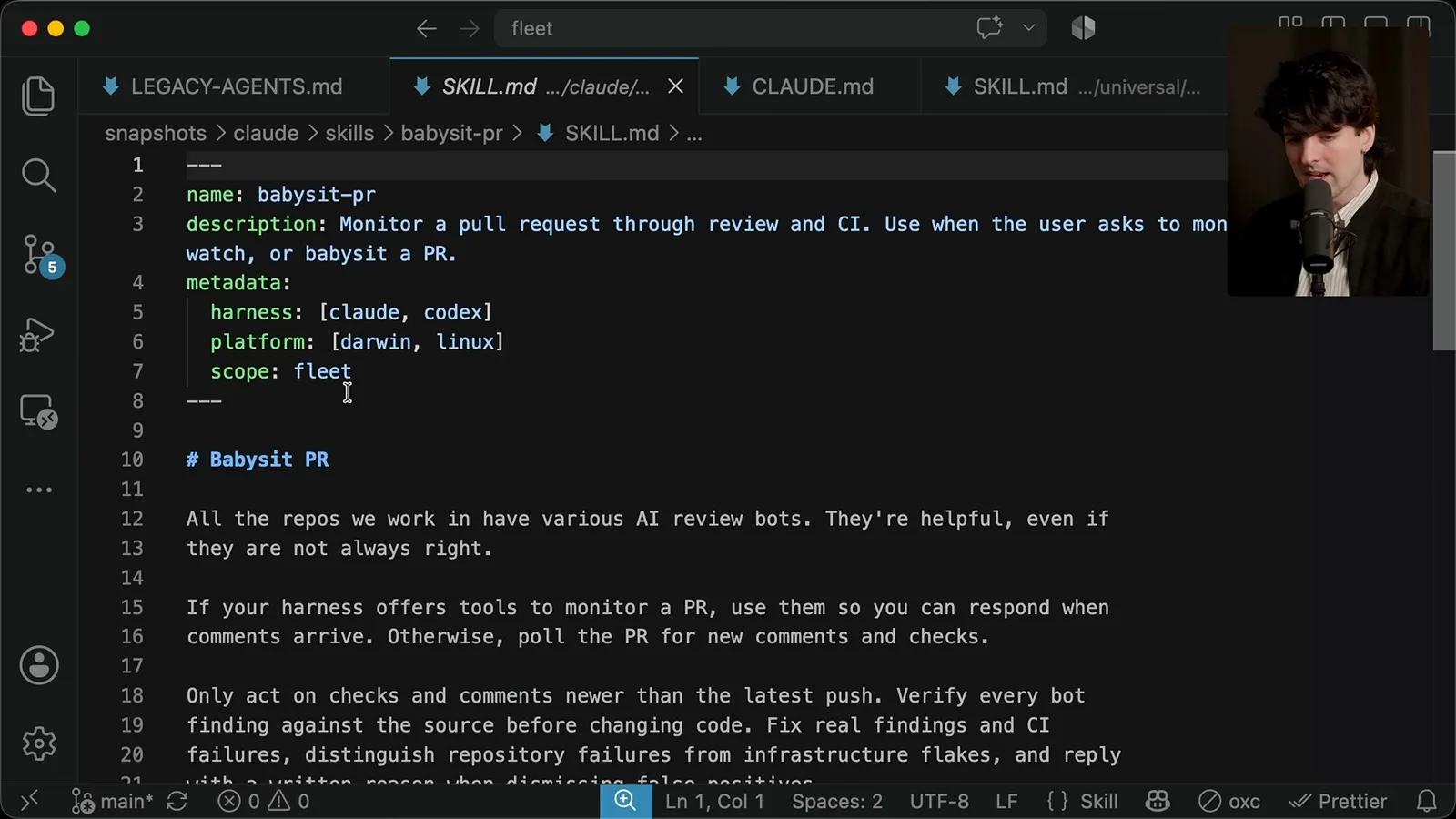Open the Copilot status icon in status bar

1158,801
